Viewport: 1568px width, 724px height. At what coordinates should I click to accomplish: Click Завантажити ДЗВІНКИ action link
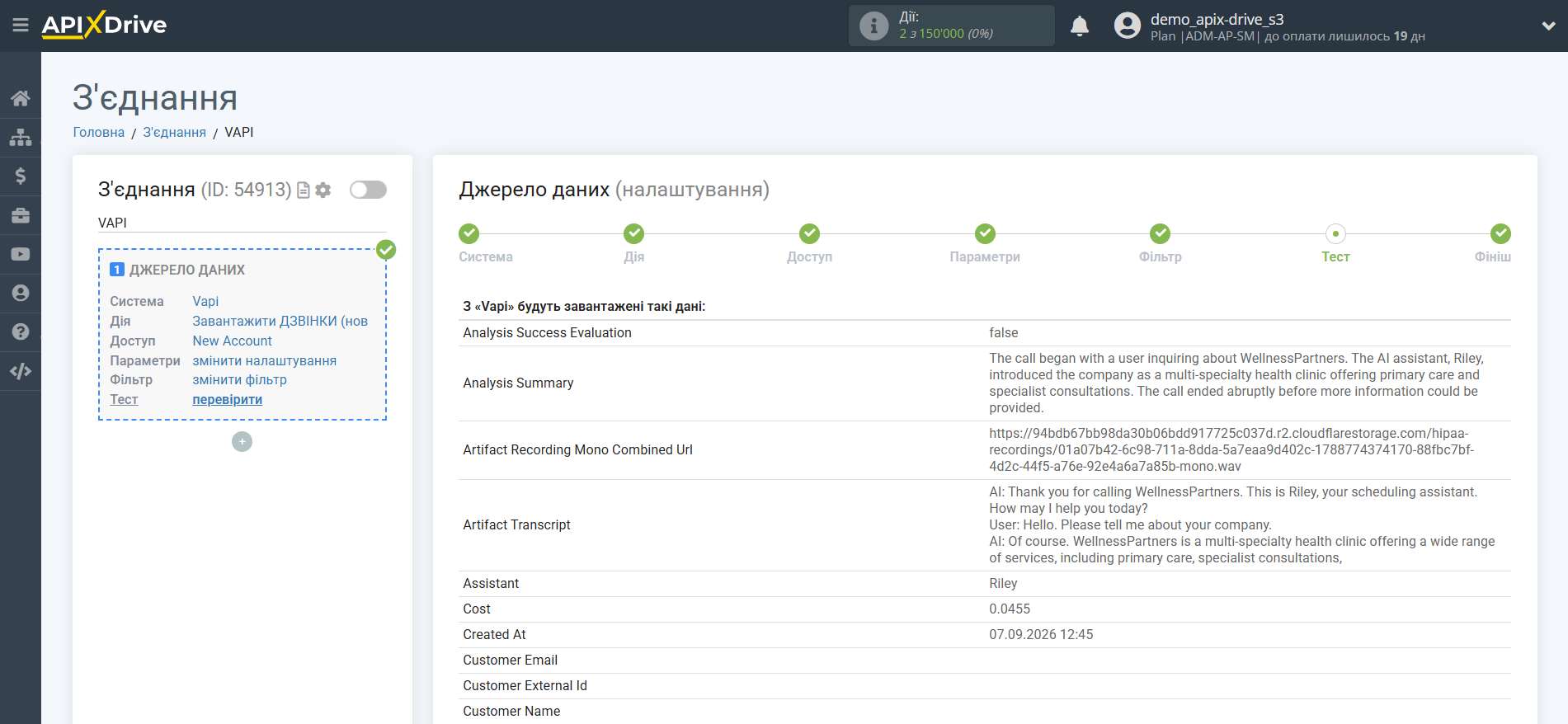pos(280,321)
